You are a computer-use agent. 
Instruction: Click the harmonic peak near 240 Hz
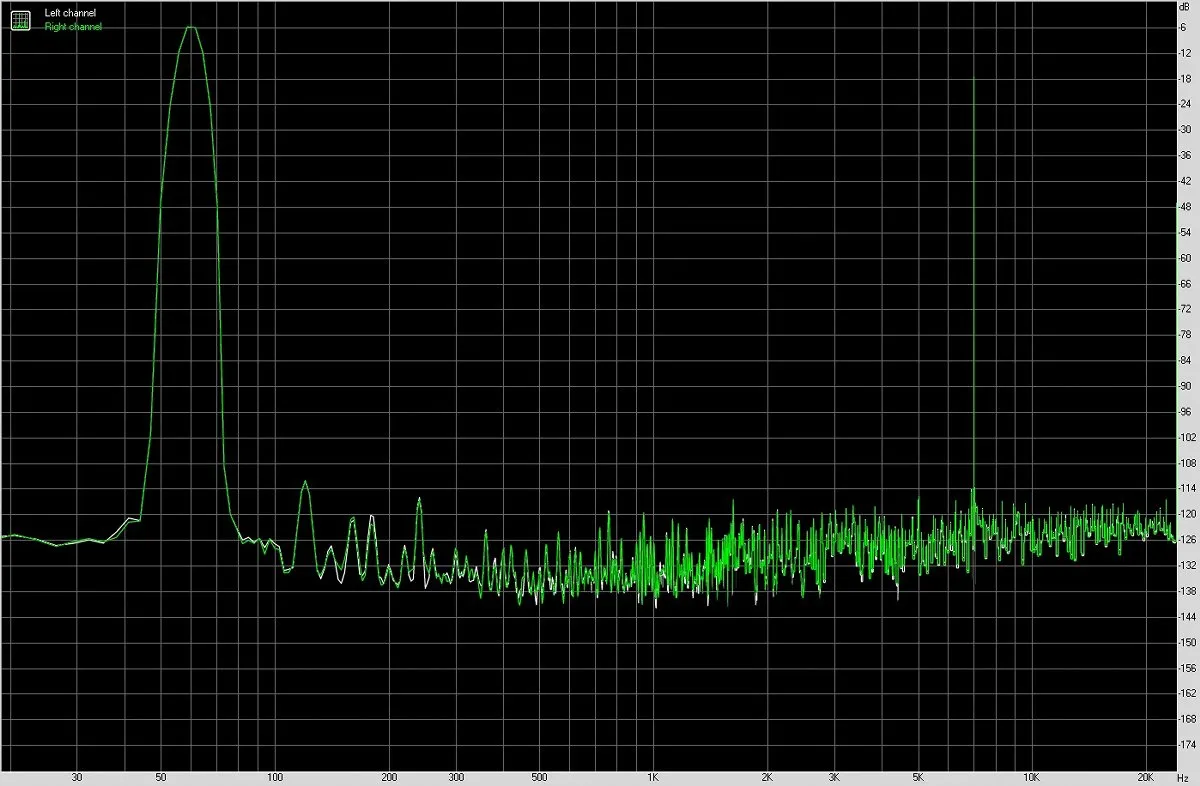419,498
